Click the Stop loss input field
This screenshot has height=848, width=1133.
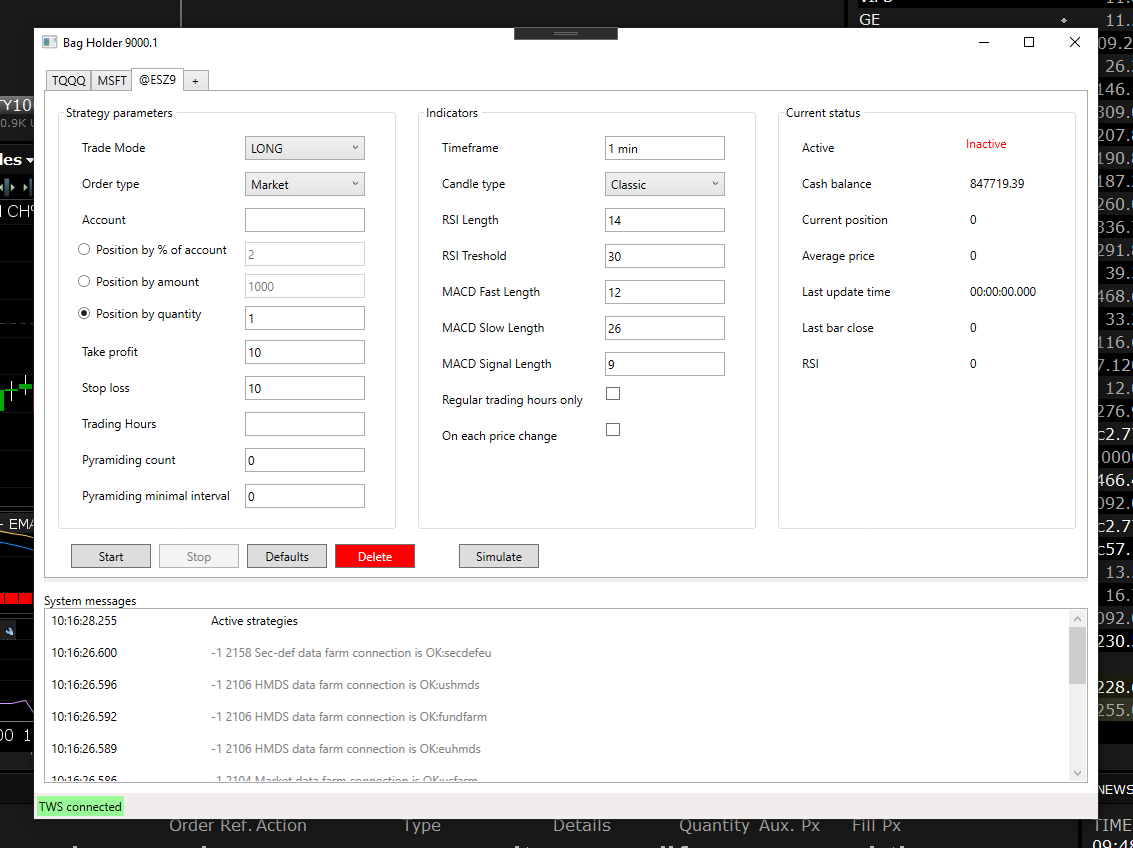pyautogui.click(x=305, y=388)
